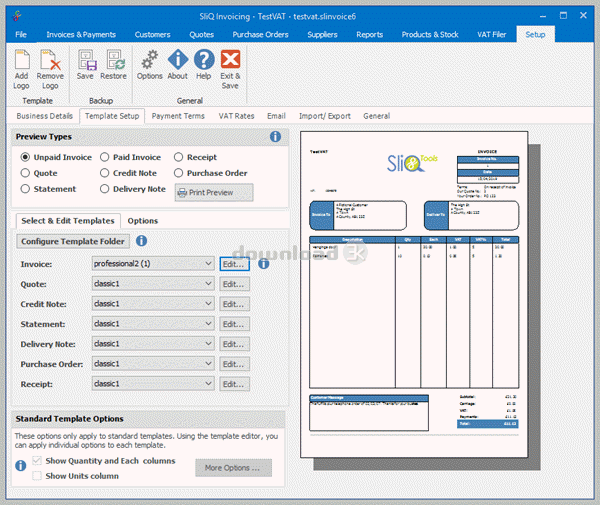This screenshot has width=600, height=505.
Task: Click the Save backup icon
Action: 87,60
